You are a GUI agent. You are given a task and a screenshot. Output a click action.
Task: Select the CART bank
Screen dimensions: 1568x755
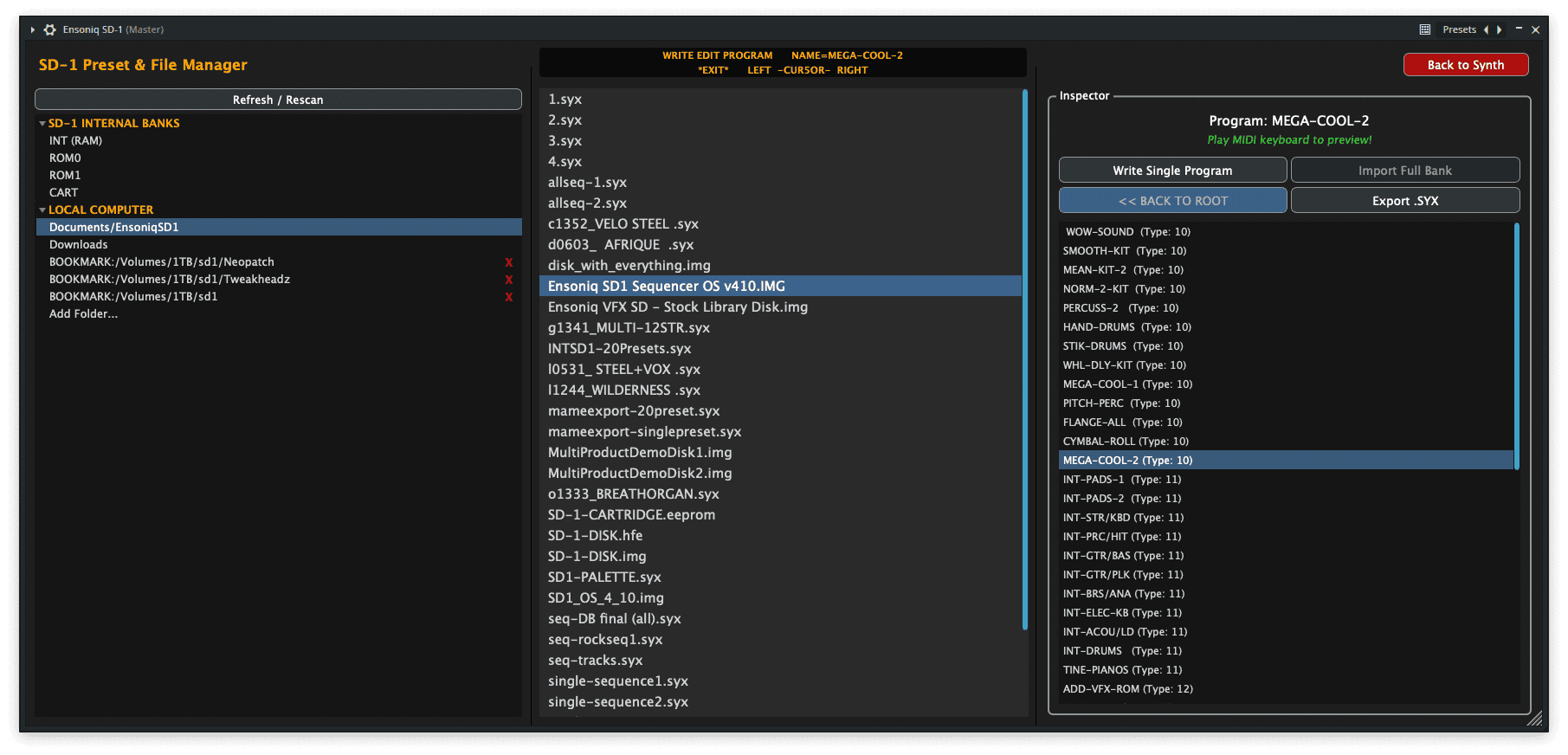(279, 193)
